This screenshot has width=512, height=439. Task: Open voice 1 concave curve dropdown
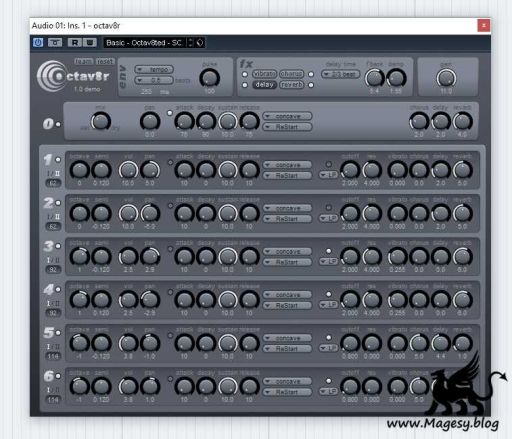[287, 165]
